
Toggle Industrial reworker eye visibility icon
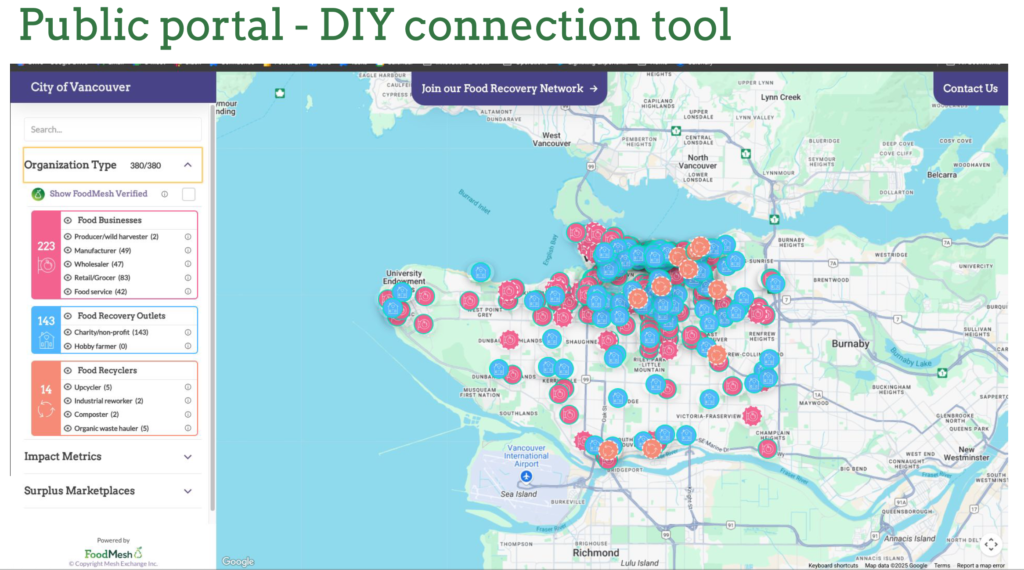[x=68, y=401]
